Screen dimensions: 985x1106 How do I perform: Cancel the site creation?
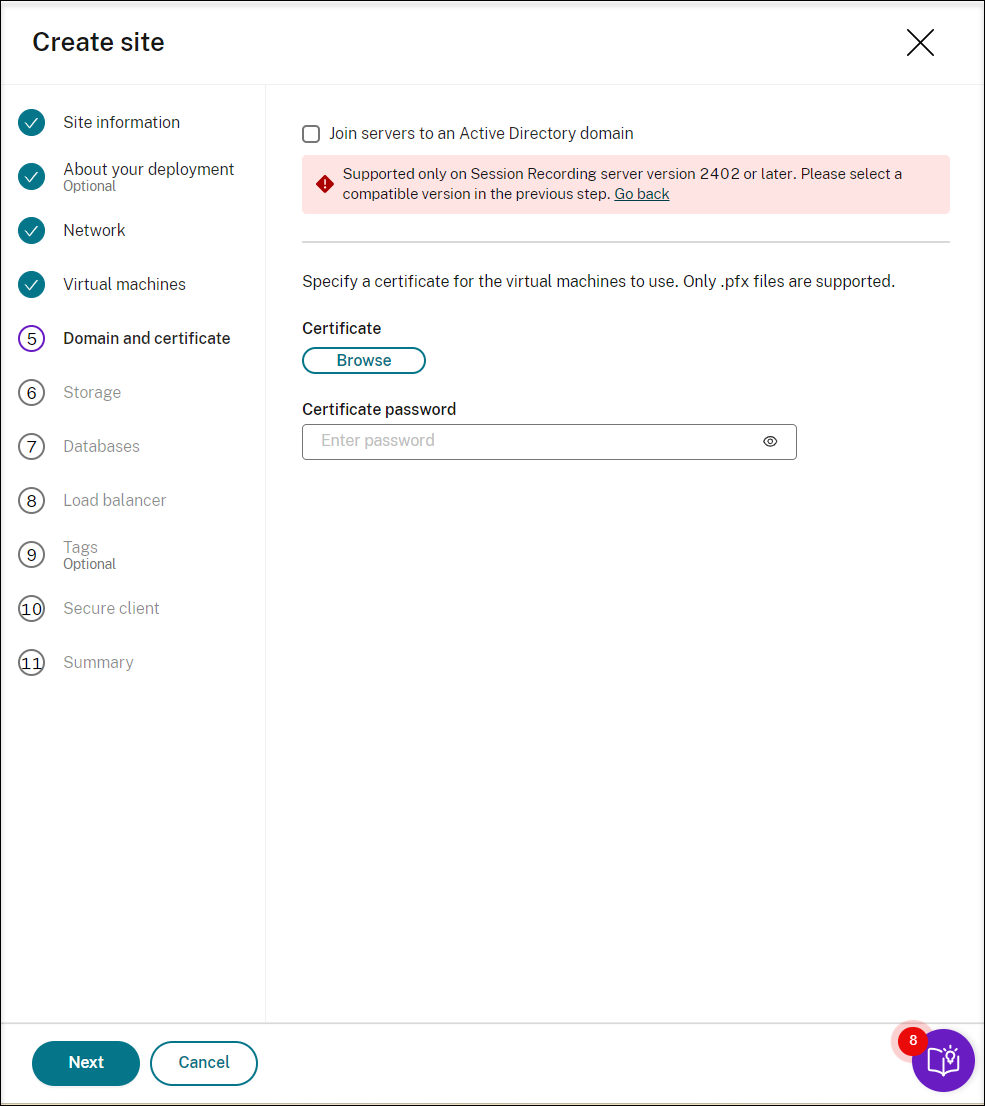click(204, 1063)
